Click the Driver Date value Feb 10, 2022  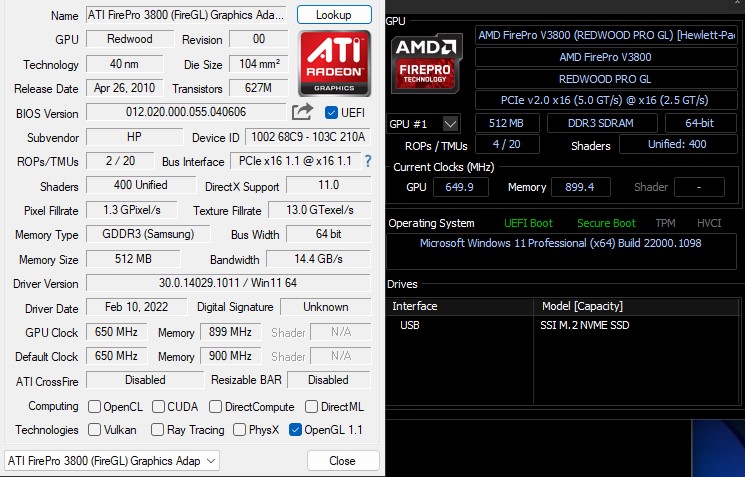(x=136, y=307)
